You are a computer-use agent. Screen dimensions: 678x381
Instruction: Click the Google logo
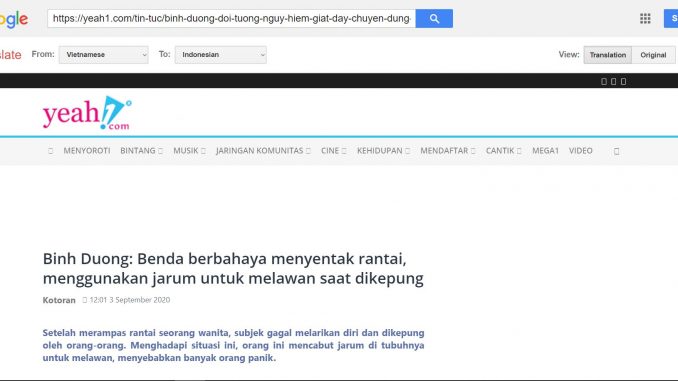point(14,19)
